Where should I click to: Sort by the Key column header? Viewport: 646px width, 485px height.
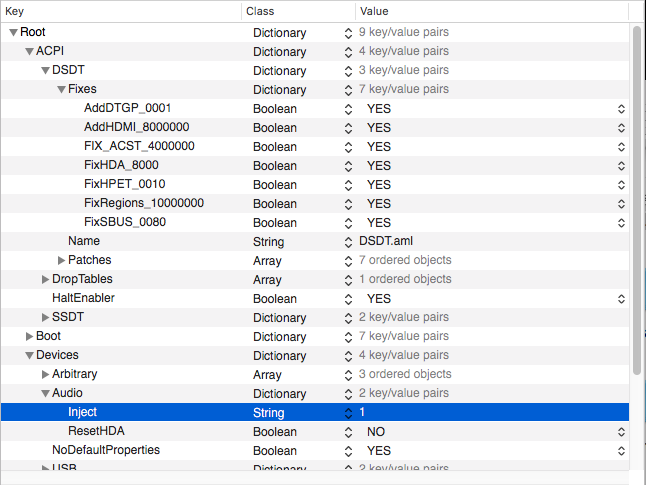(121, 11)
